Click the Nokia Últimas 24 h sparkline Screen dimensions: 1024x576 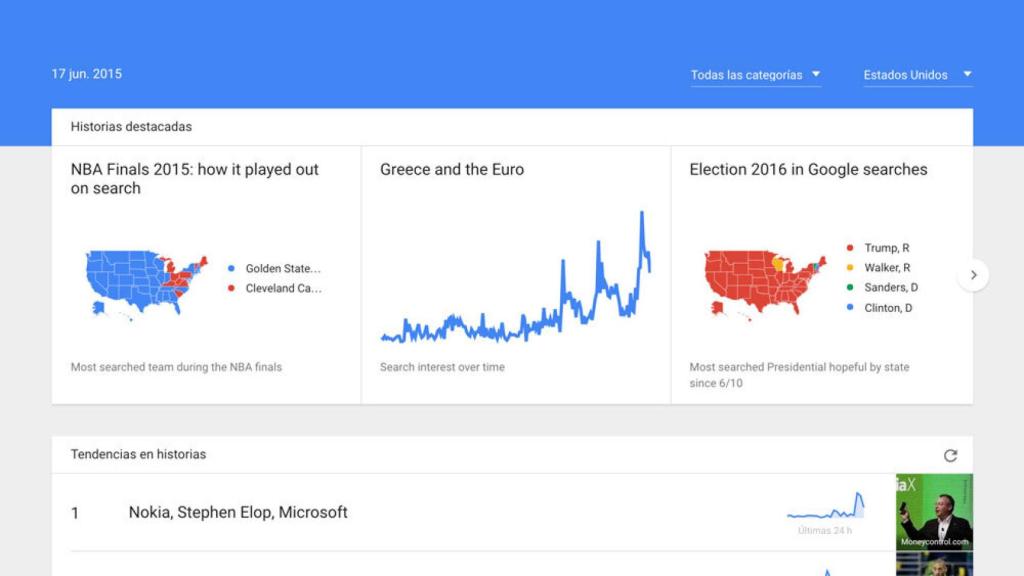point(825,510)
